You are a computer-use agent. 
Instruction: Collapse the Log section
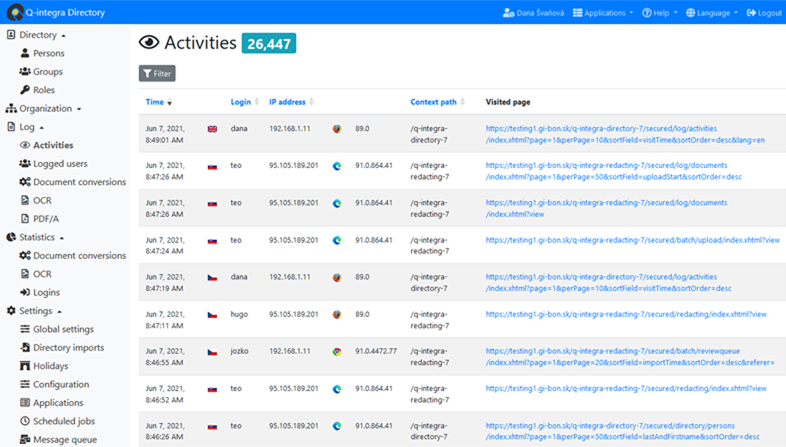point(27,127)
